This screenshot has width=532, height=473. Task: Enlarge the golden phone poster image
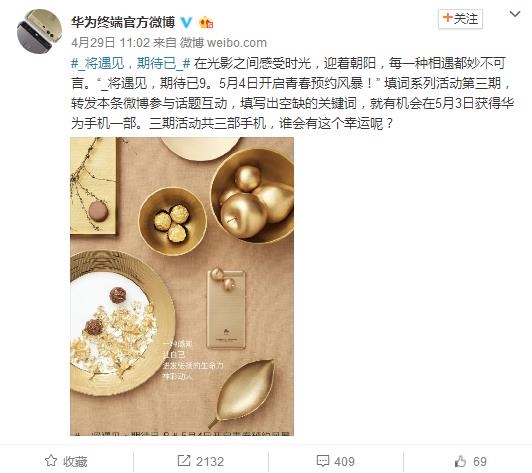pos(182,286)
